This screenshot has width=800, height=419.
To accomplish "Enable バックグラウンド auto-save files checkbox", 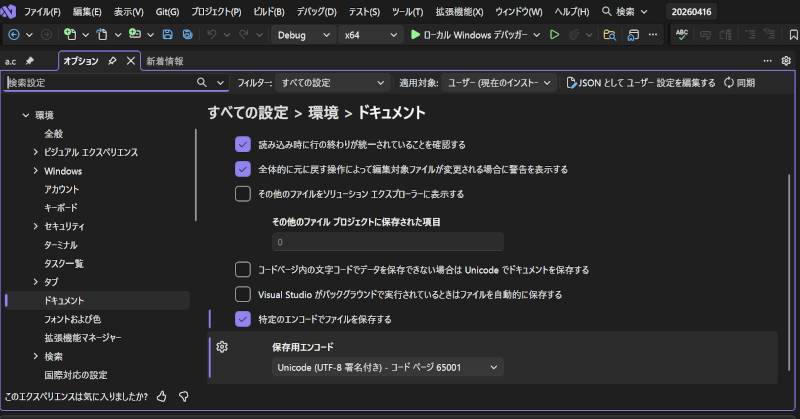I will (243, 294).
